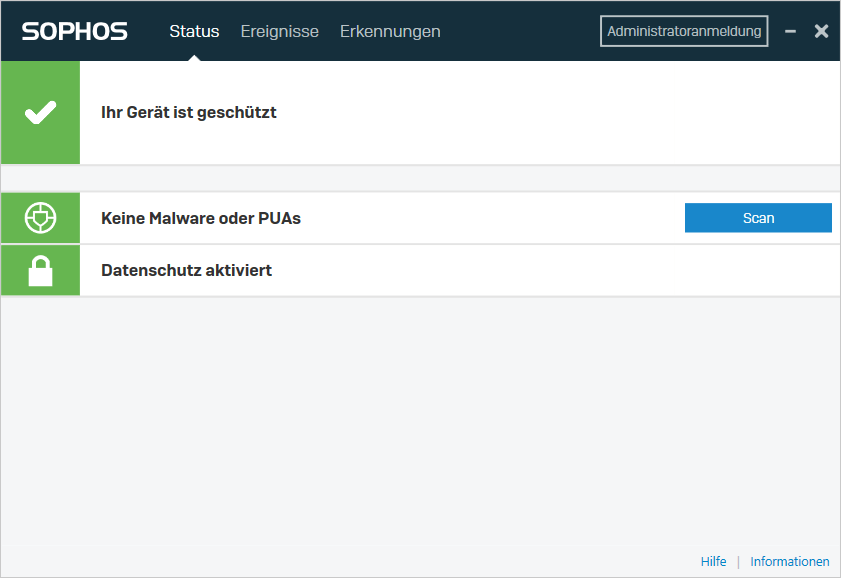841x578 pixels.
Task: Click the SOPHOS logo in header
Action: [74, 31]
